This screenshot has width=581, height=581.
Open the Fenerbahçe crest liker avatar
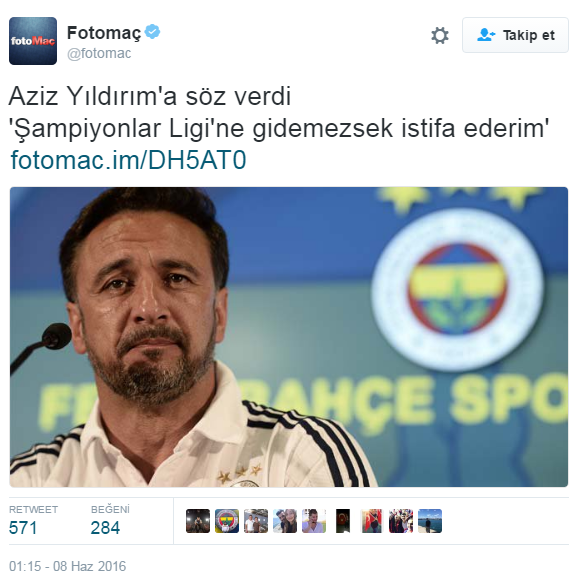click(227, 521)
